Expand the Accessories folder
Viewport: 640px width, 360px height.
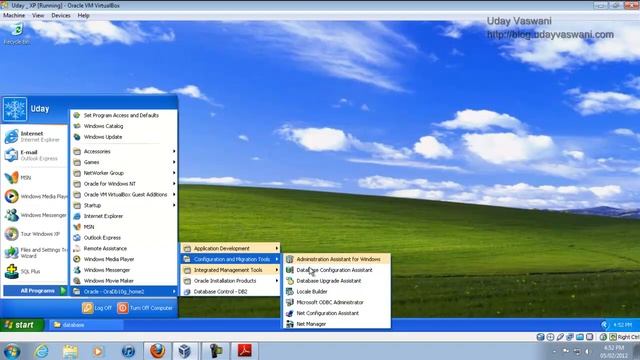tap(124, 151)
